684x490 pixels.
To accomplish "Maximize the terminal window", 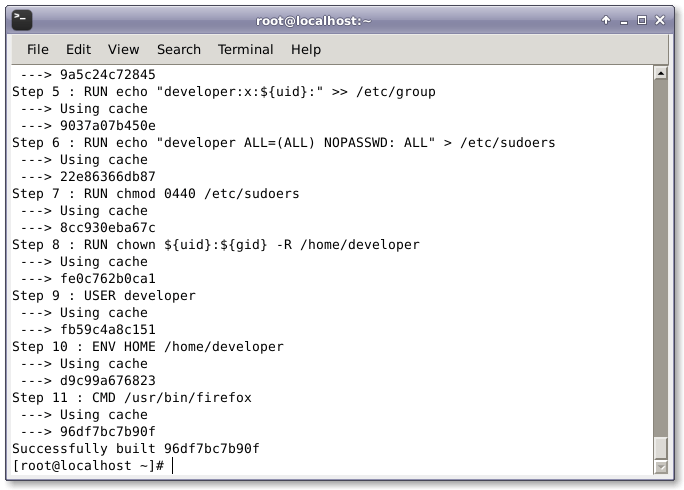I will click(x=642, y=19).
